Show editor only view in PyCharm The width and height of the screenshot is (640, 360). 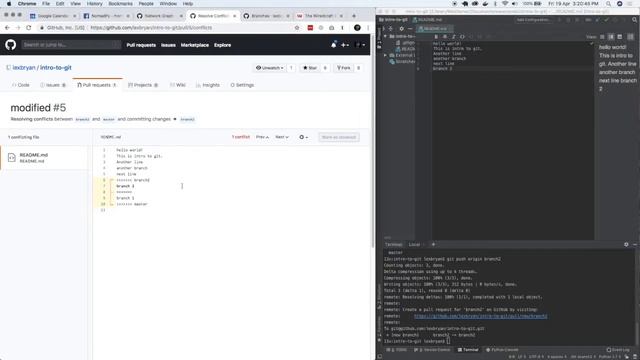[602, 37]
